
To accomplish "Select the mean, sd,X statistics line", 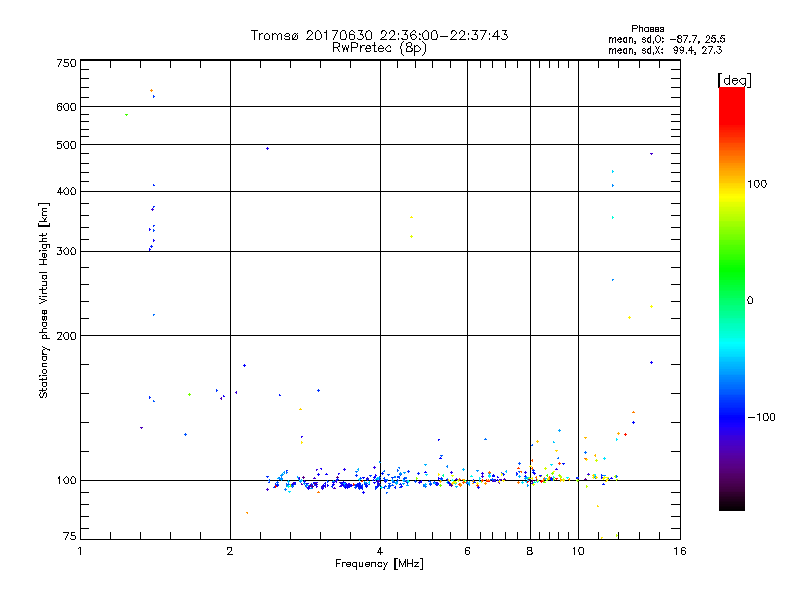I will (666, 49).
